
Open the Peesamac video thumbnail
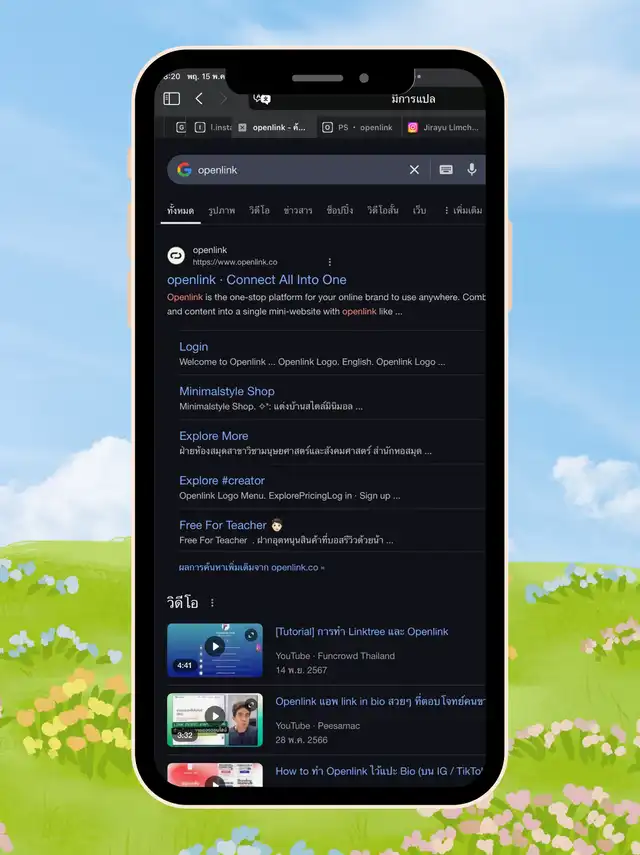click(214, 719)
